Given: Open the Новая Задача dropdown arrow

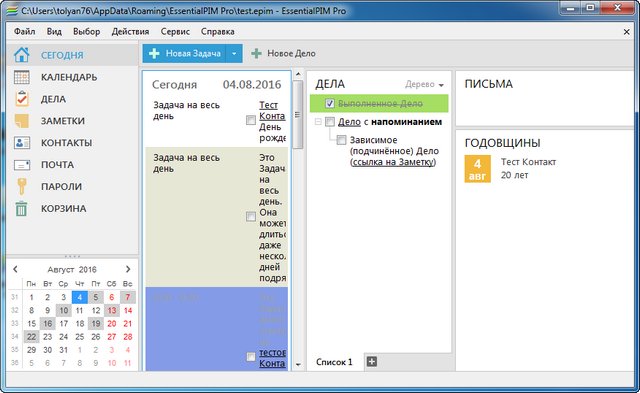Looking at the screenshot, I should click(234, 53).
